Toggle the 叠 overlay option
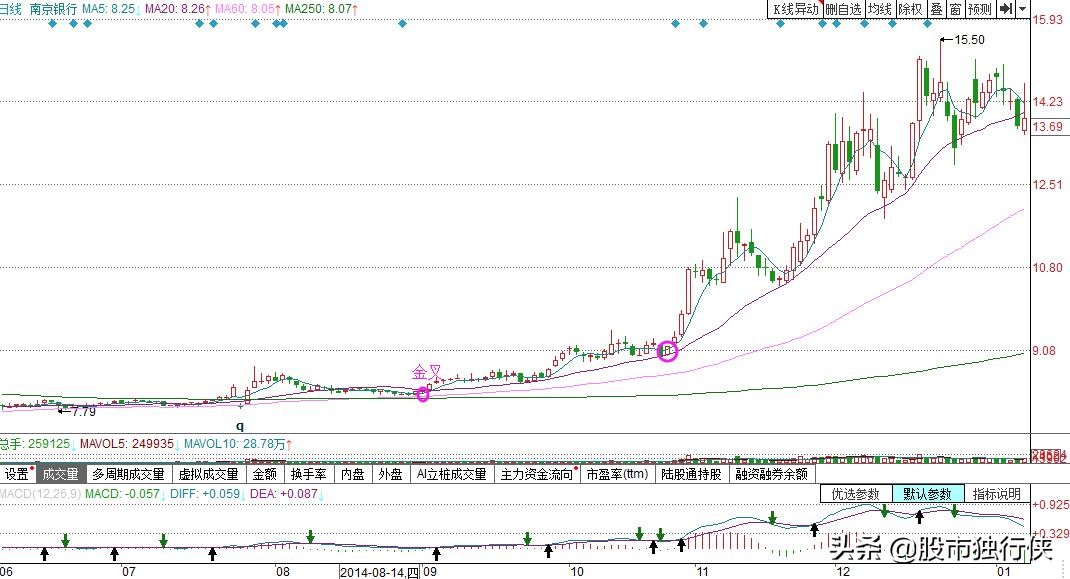1070x579 pixels. [x=936, y=9]
